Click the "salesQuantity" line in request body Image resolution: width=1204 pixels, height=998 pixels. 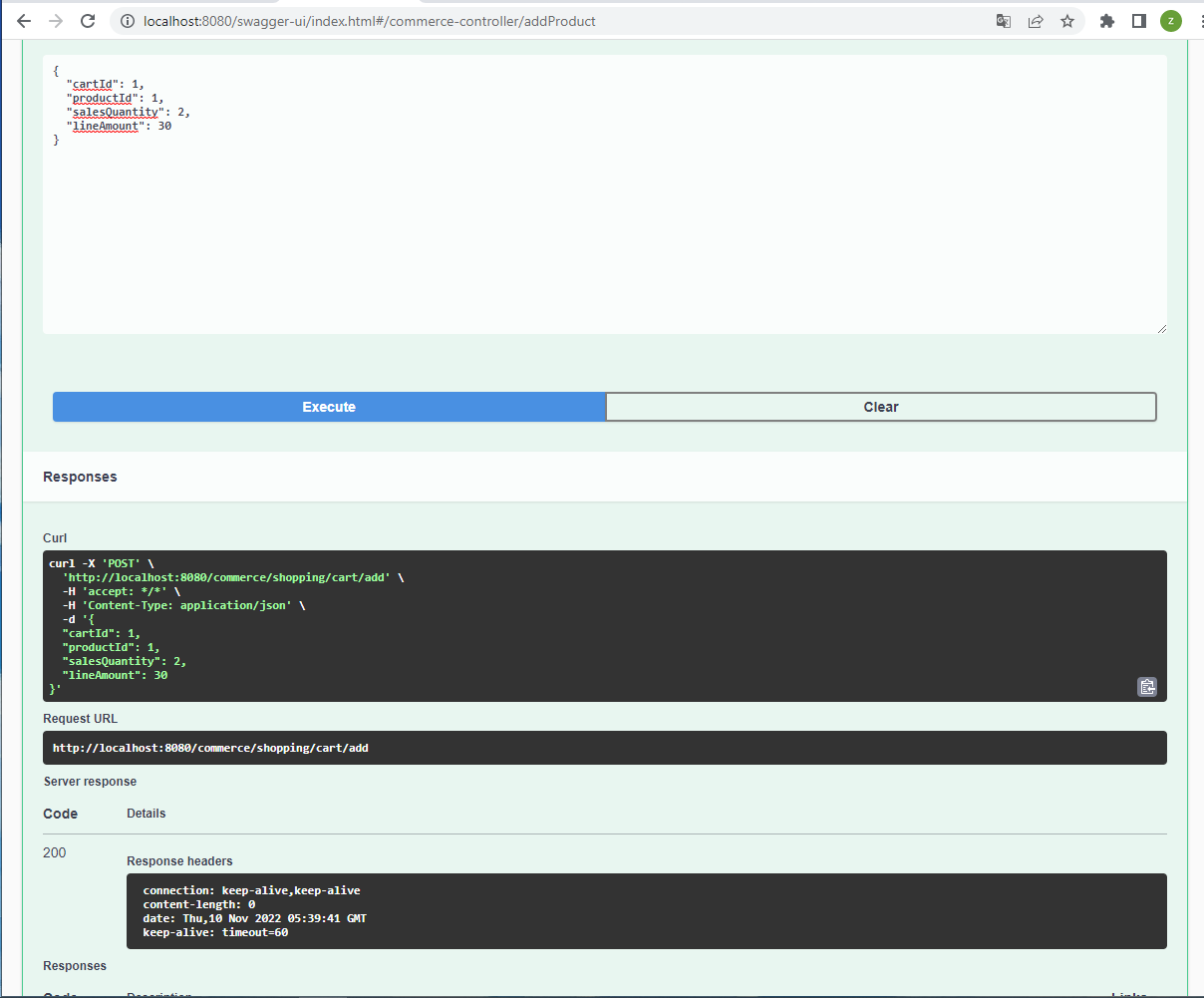point(129,112)
